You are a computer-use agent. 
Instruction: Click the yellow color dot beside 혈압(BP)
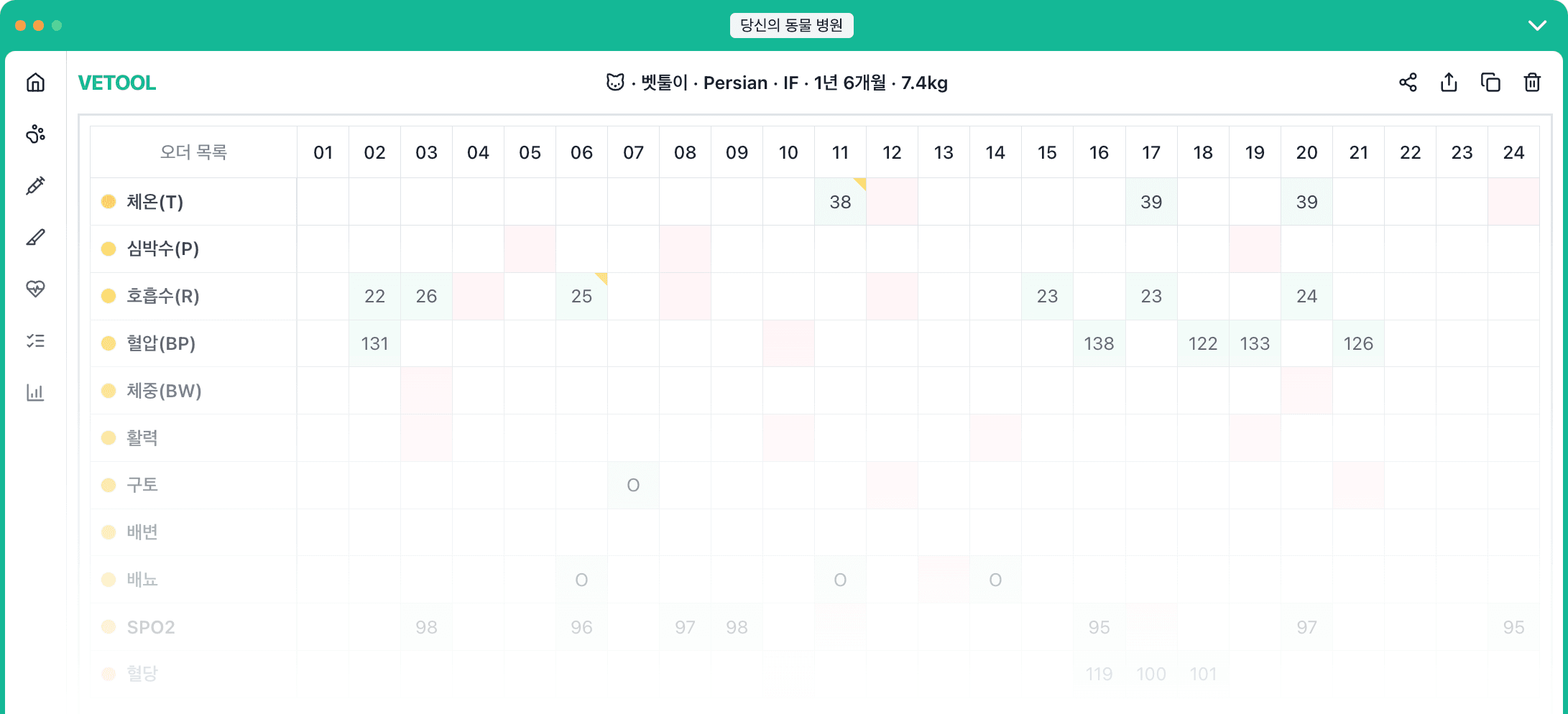click(108, 343)
